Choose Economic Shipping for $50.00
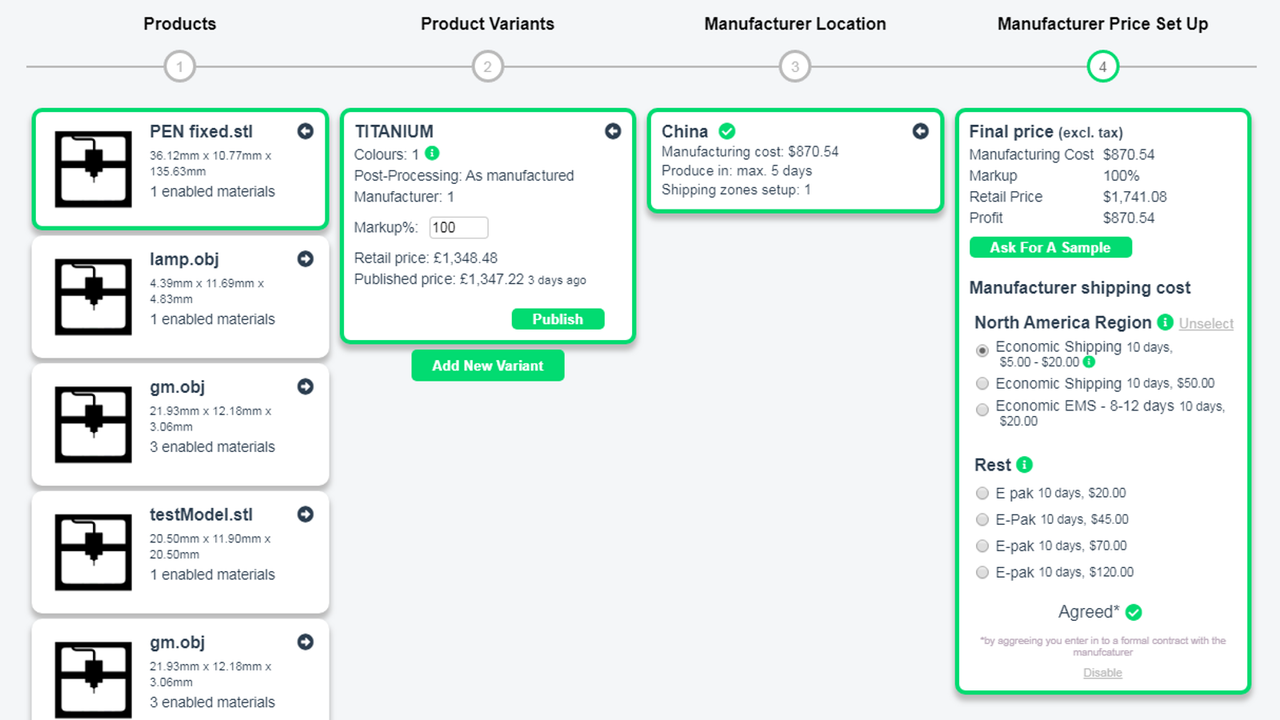 tap(982, 383)
